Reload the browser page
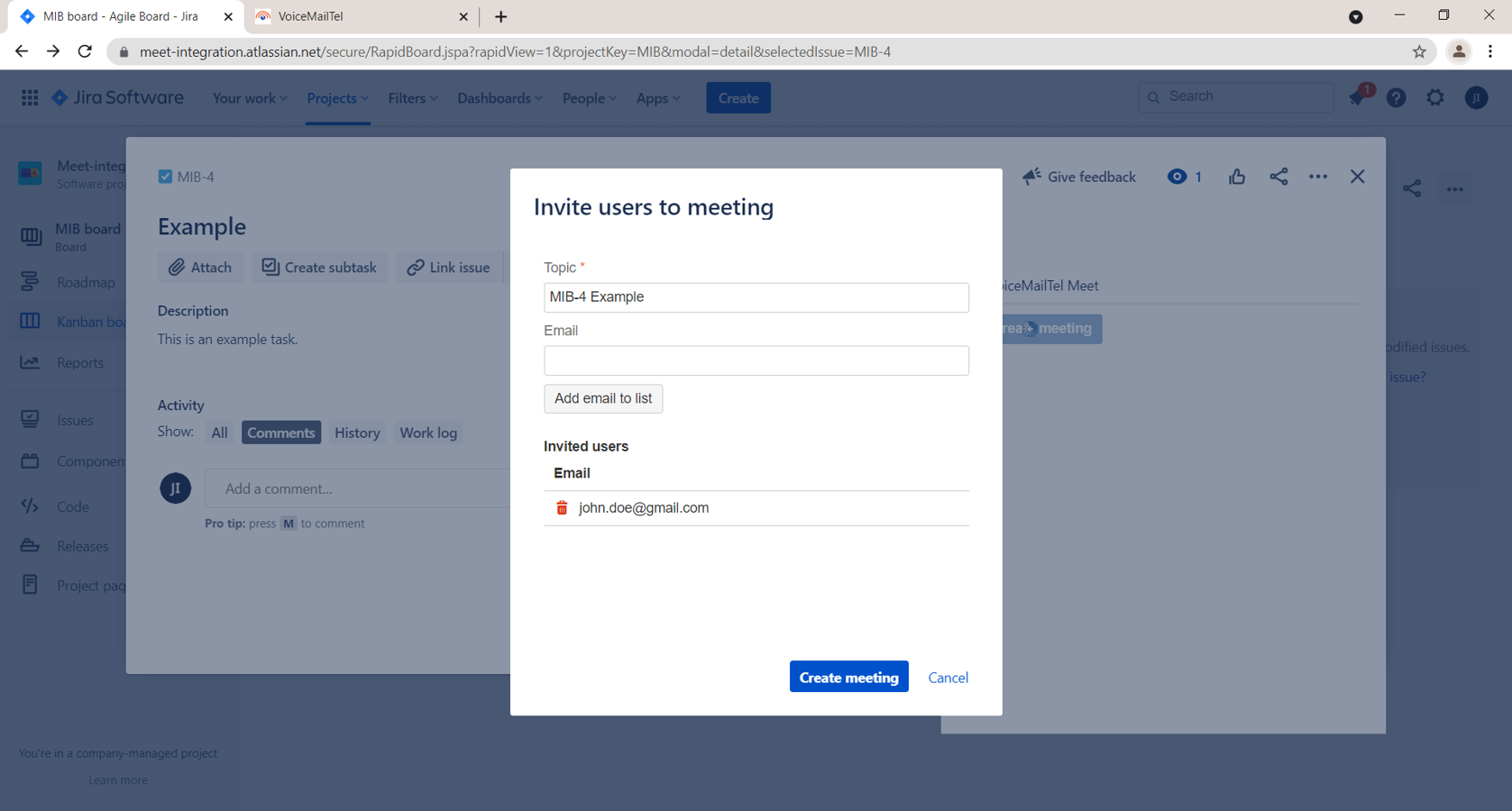Image resolution: width=1512 pixels, height=811 pixels. pyautogui.click(x=85, y=51)
